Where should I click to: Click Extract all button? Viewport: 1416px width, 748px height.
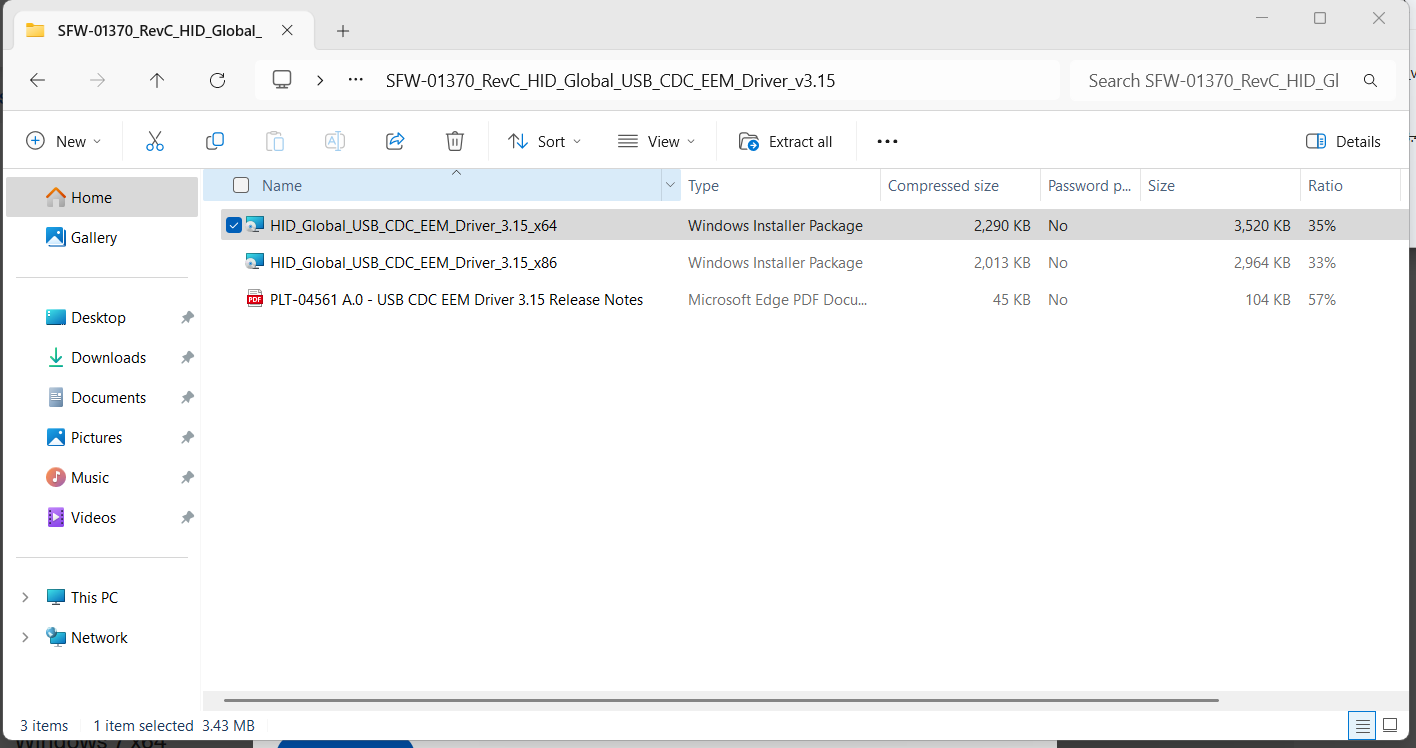(x=786, y=142)
